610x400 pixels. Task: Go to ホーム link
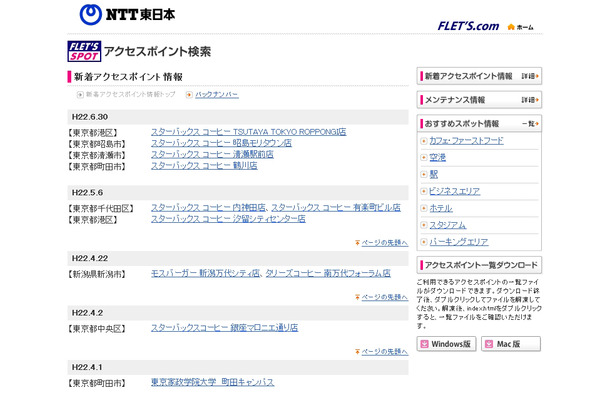point(525,27)
